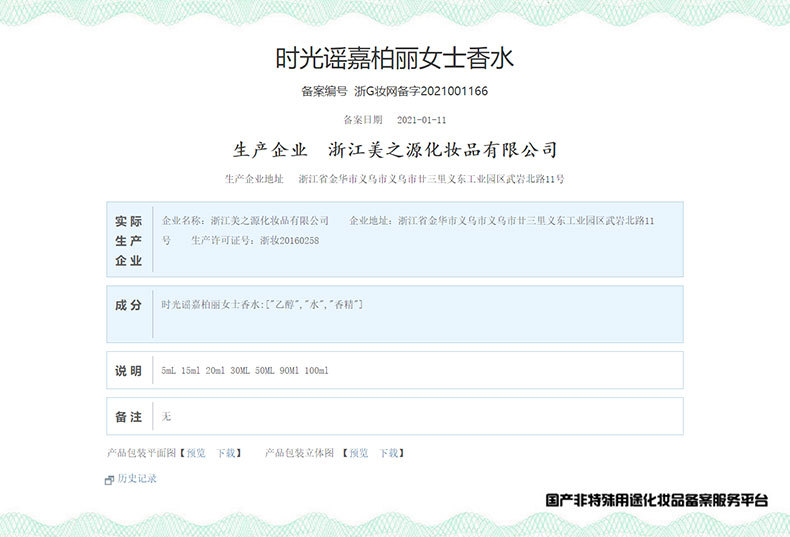Click 国产非特殊用途化妆品备案服务平台 footer text

656,500
